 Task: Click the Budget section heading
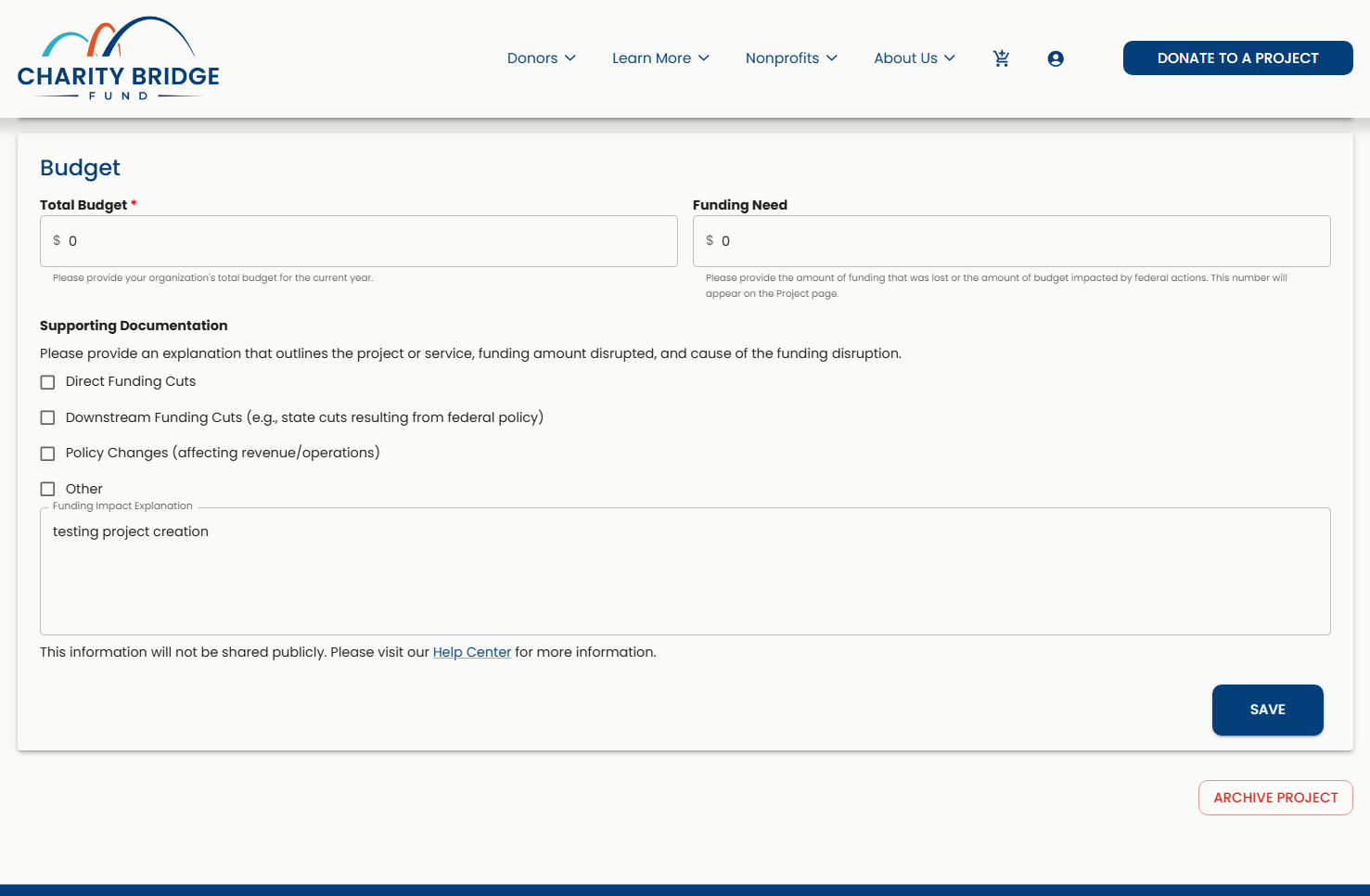[81, 168]
